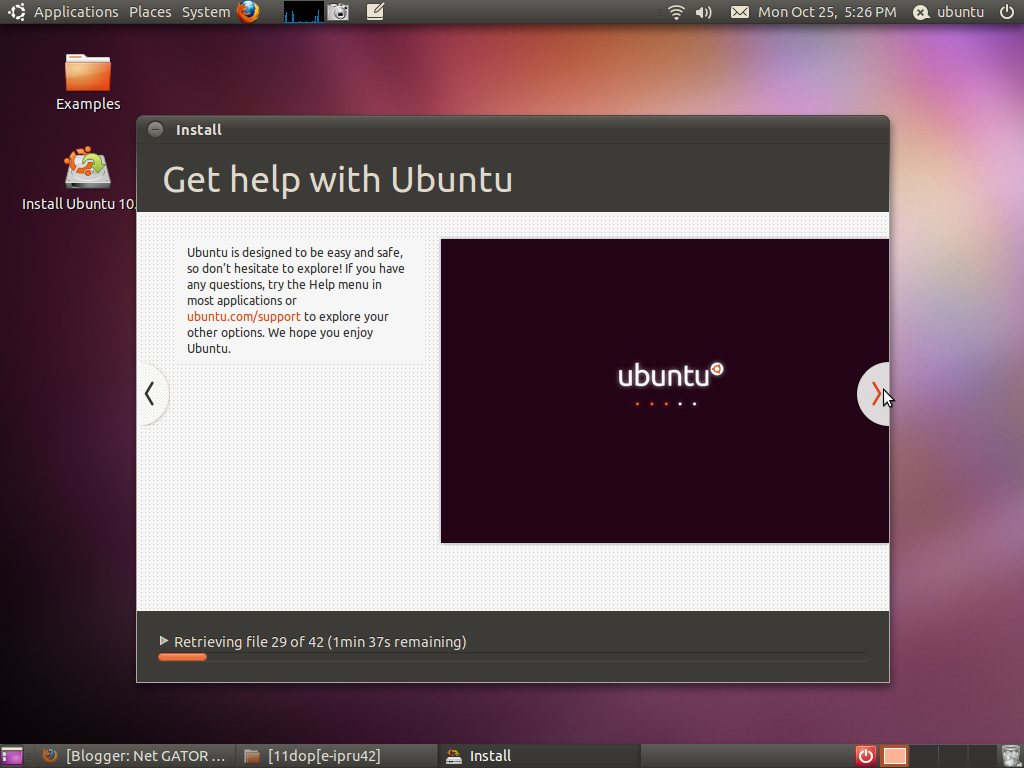Follow the ubuntu.com/support link
The width and height of the screenshot is (1024, 768).
pos(244,317)
